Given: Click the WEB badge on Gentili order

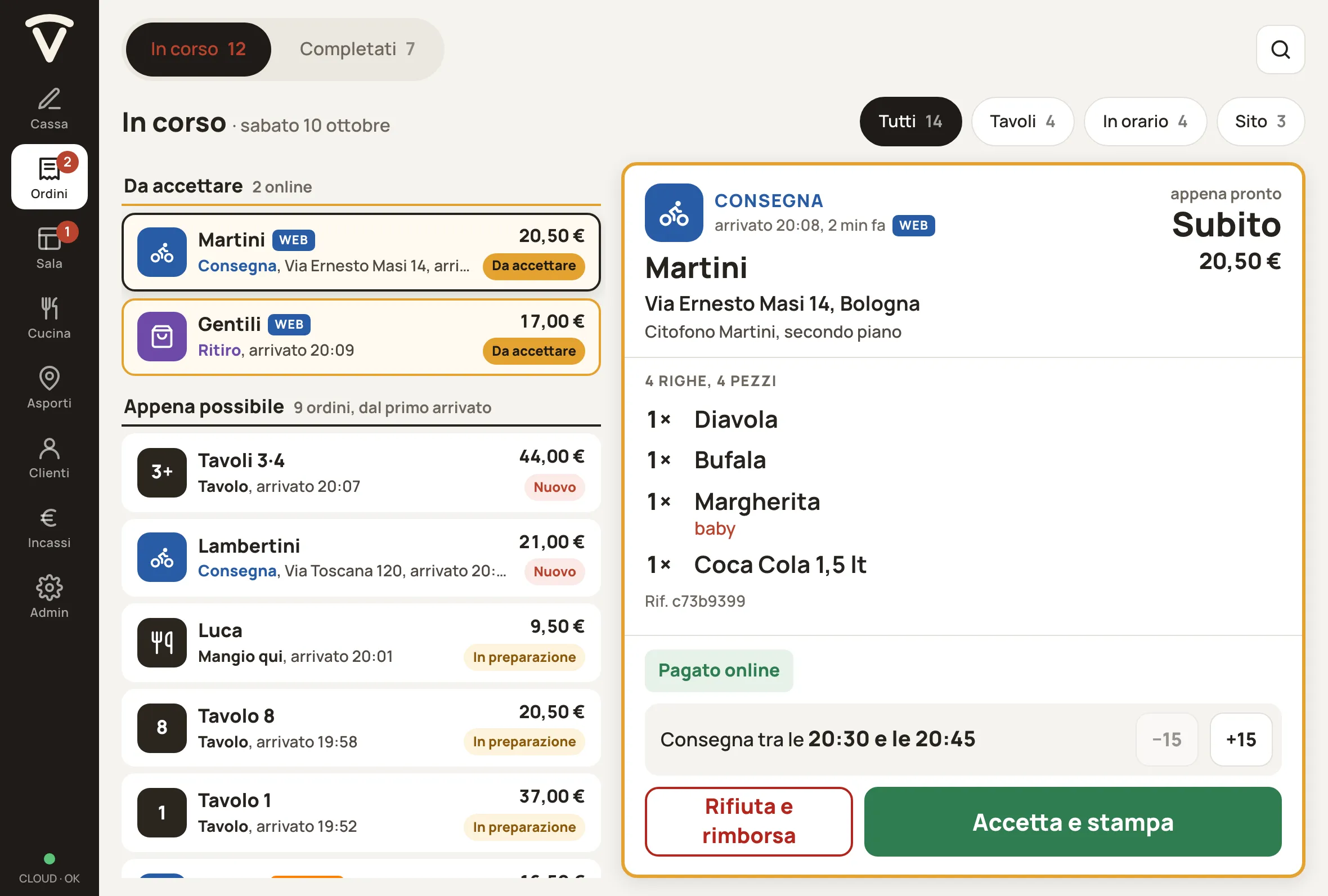Looking at the screenshot, I should tap(289, 325).
